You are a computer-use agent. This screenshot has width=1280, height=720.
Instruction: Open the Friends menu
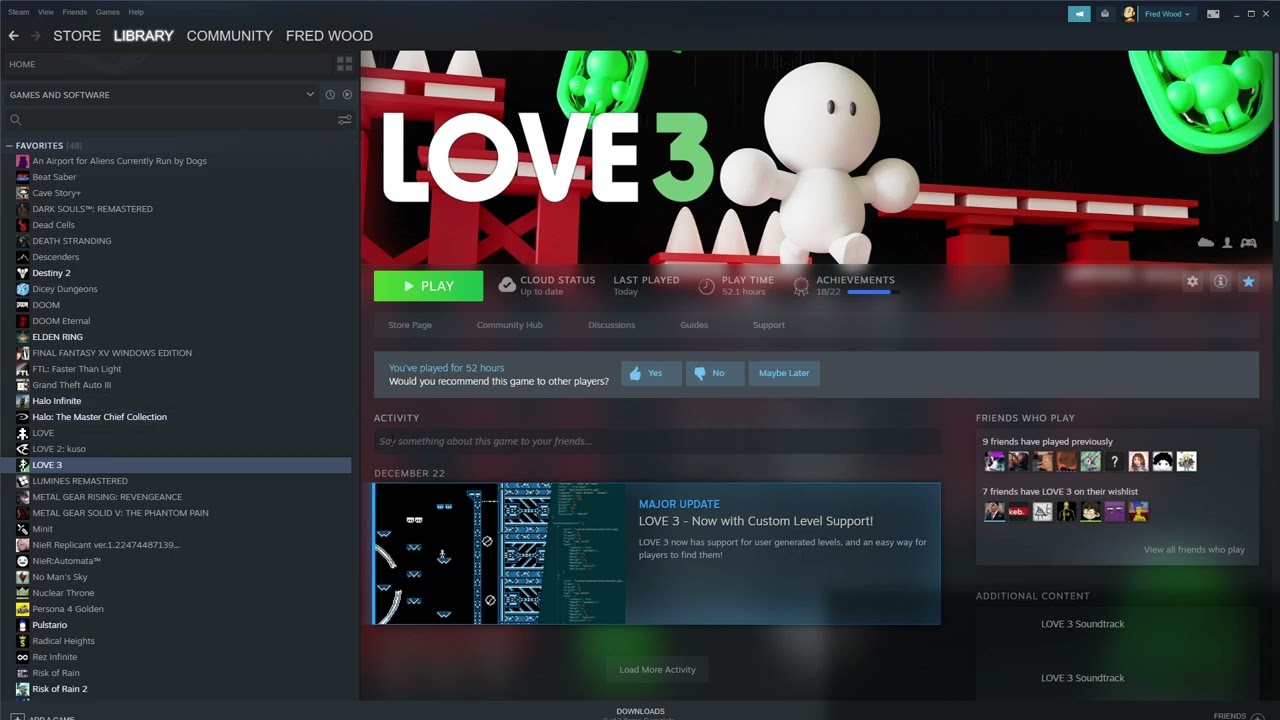(75, 12)
